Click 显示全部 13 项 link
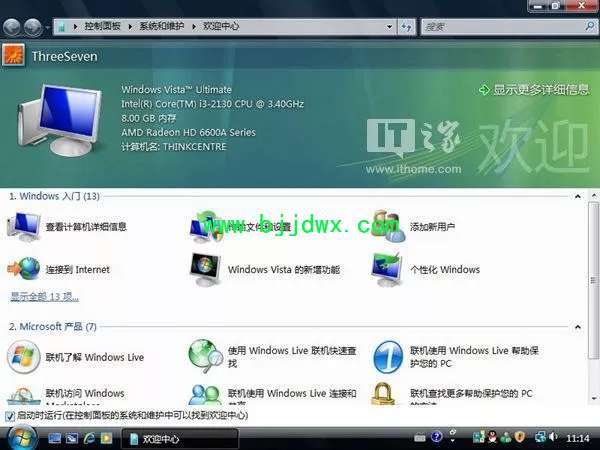The image size is (600, 450). point(44,297)
